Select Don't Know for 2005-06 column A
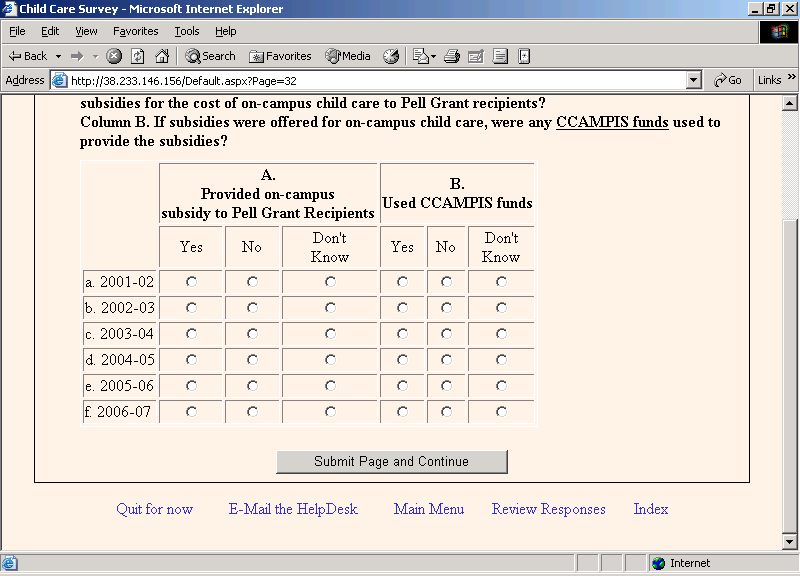800x576 pixels. tap(330, 386)
